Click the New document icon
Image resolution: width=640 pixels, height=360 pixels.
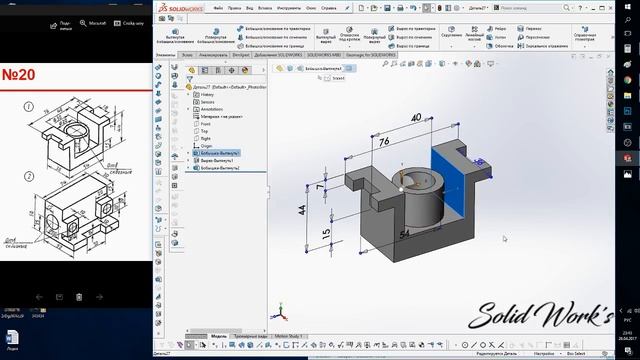click(361, 8)
